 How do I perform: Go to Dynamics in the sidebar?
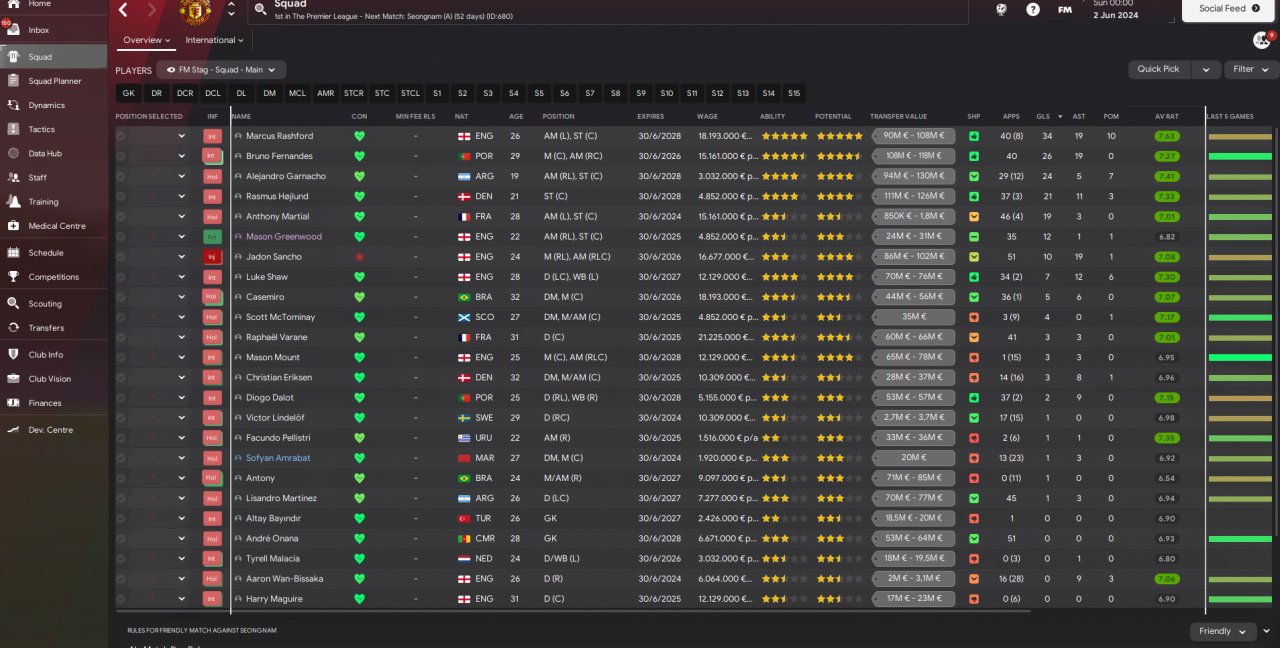[46, 105]
